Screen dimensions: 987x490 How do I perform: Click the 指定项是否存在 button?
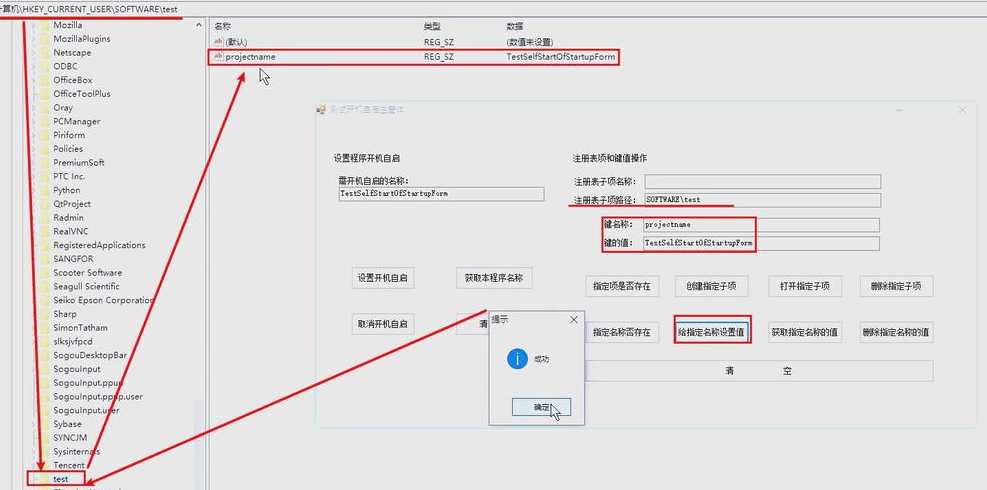point(621,286)
